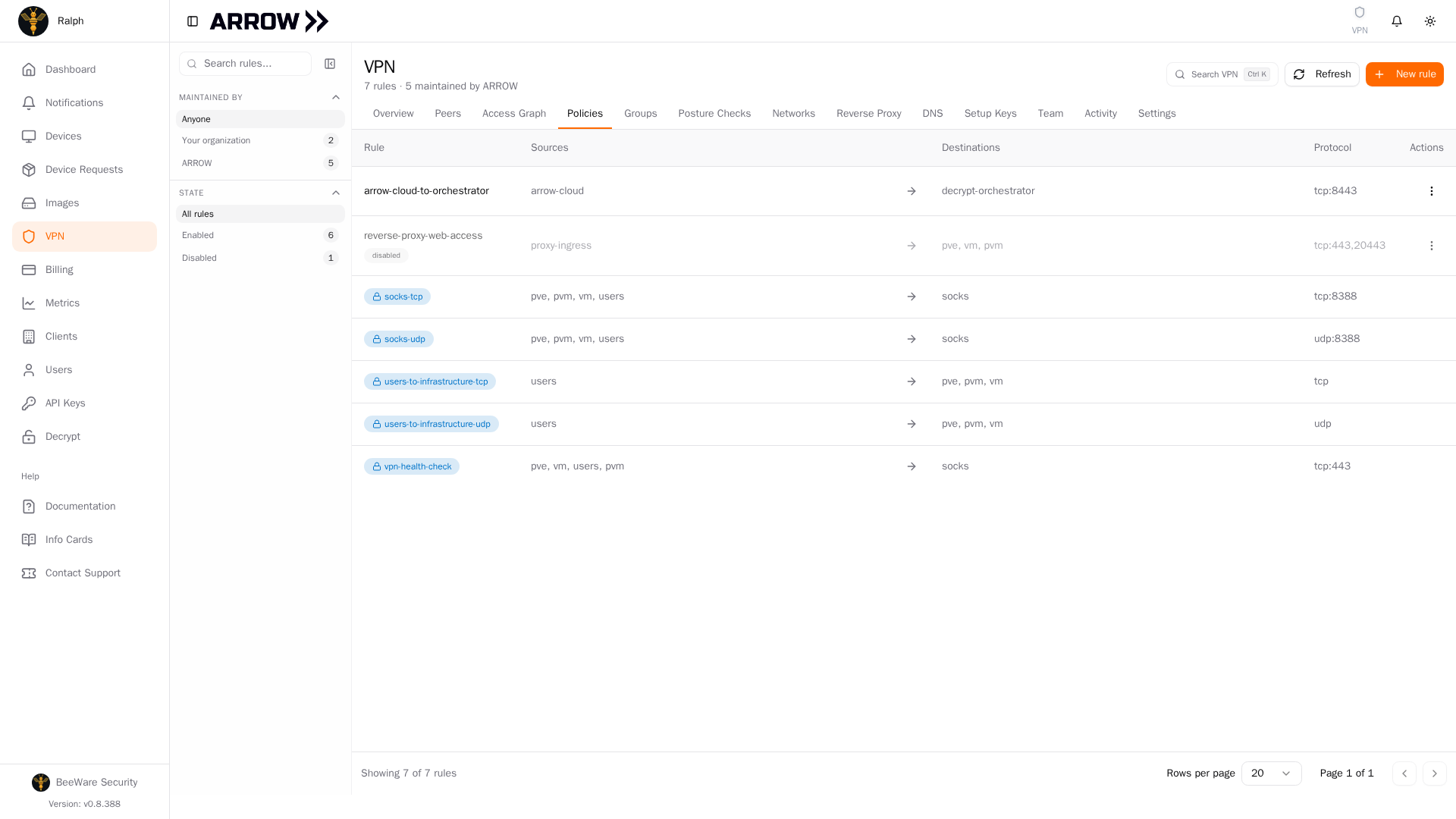Filter rules maintained by Anyone
Image resolution: width=1456 pixels, height=819 pixels.
(x=260, y=119)
